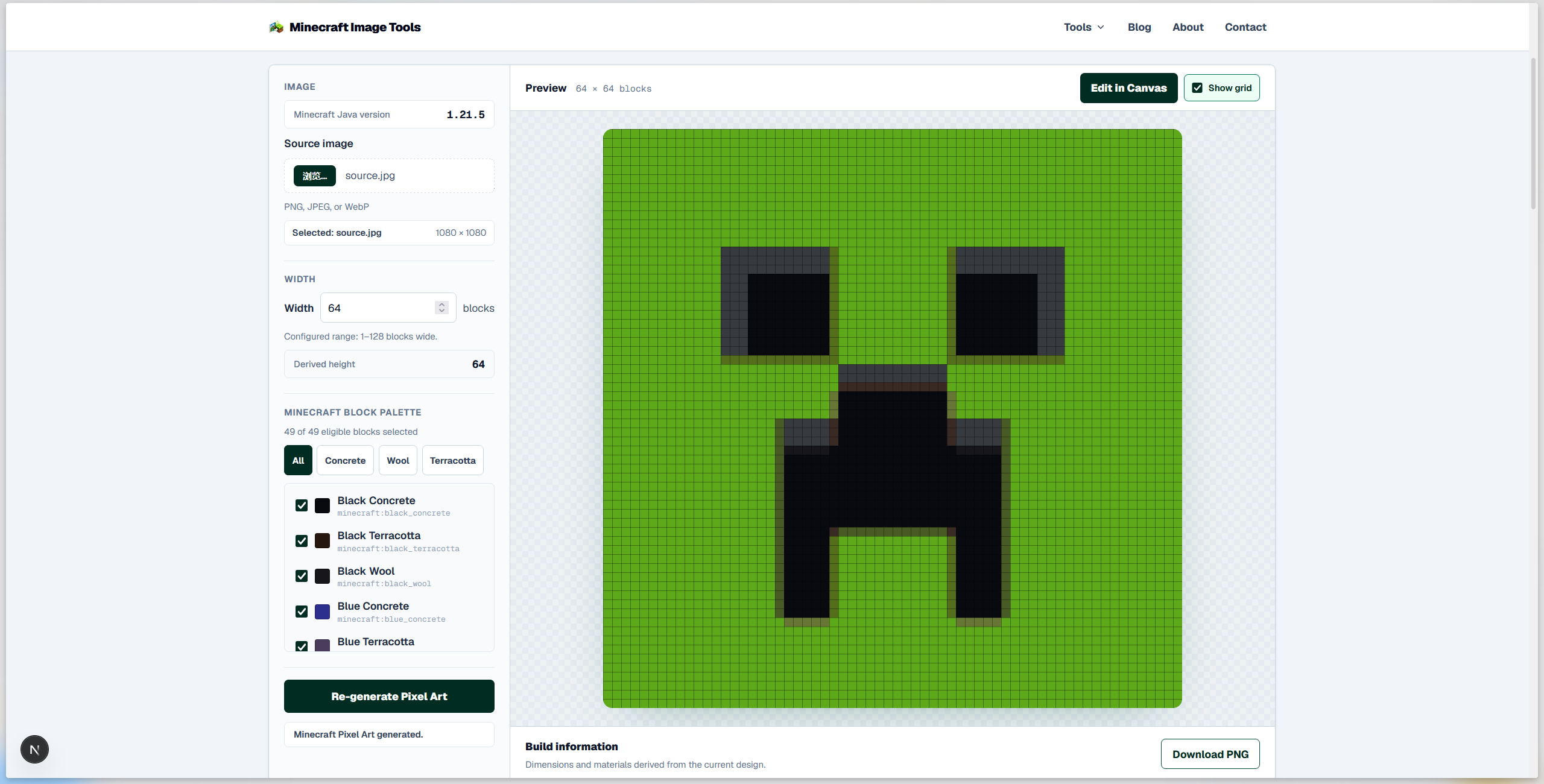Click the Width blocks input field
The height and width of the screenshot is (784, 1544).
[388, 308]
